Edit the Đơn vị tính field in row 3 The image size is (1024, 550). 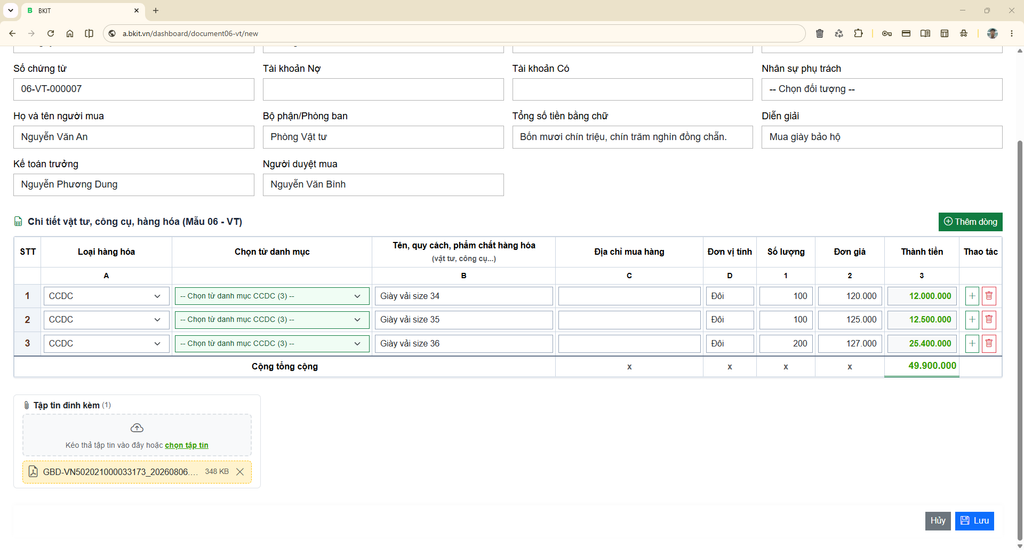coord(729,344)
